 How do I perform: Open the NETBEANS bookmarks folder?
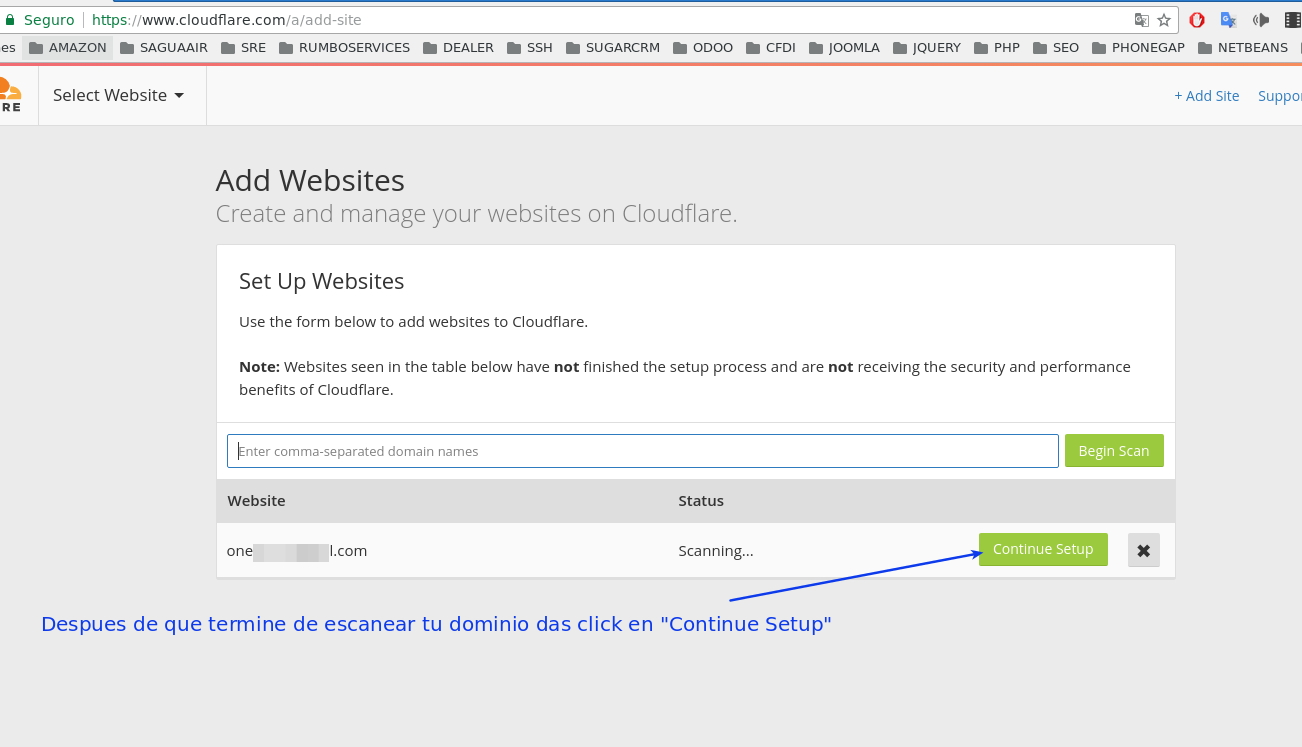pos(1243,47)
